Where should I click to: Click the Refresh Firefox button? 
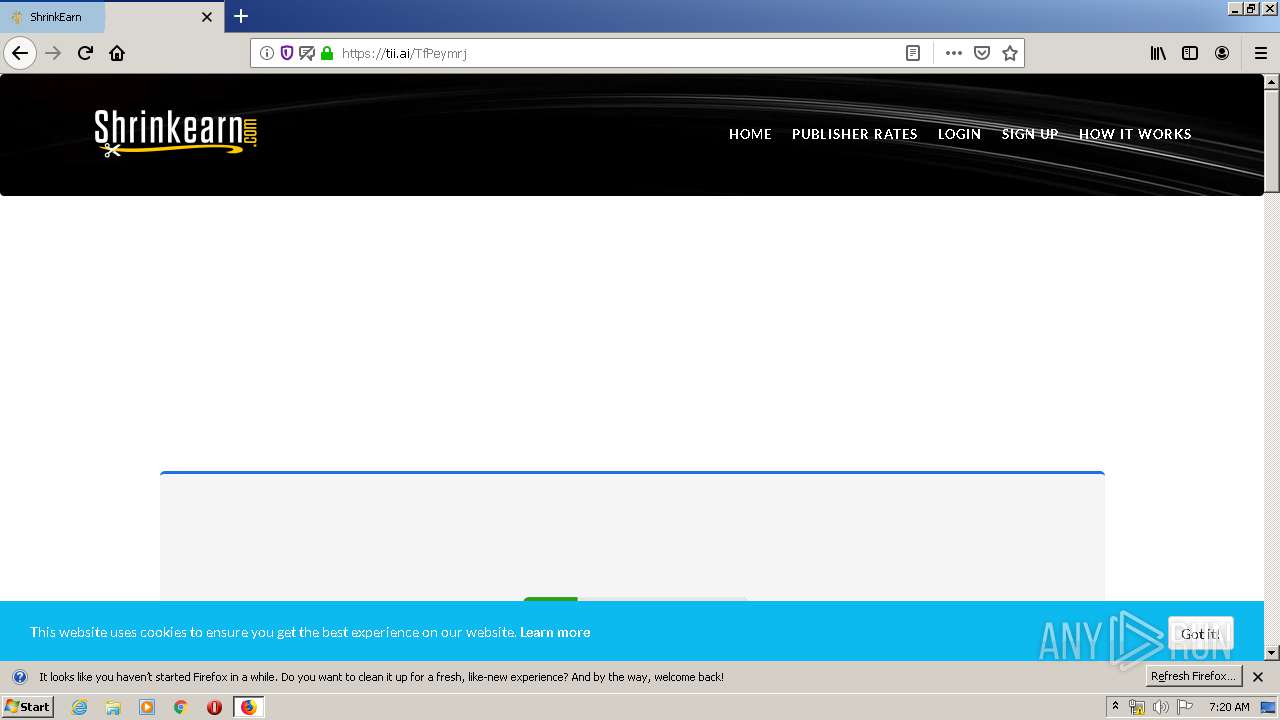(1193, 676)
